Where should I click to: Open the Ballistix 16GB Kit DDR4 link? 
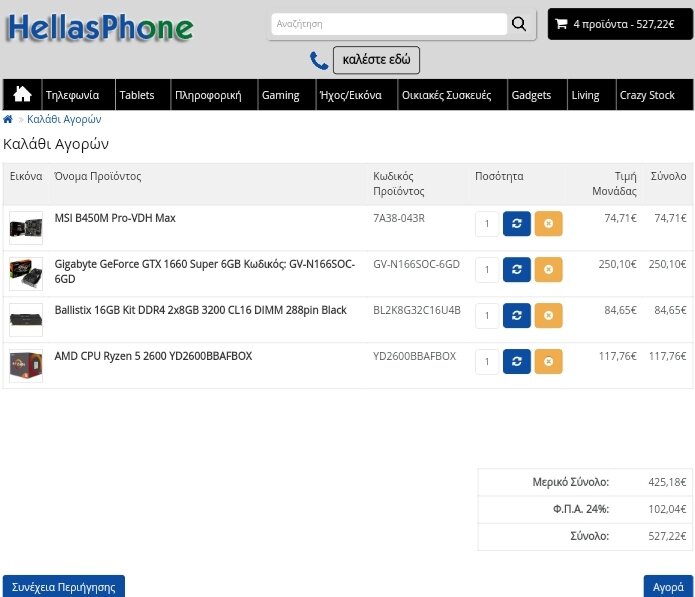200,310
